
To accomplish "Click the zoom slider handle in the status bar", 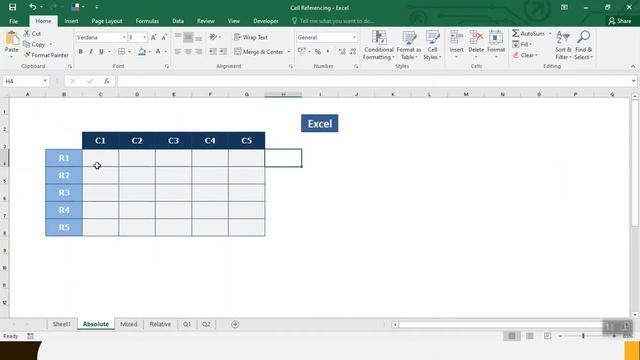I will 583,336.
